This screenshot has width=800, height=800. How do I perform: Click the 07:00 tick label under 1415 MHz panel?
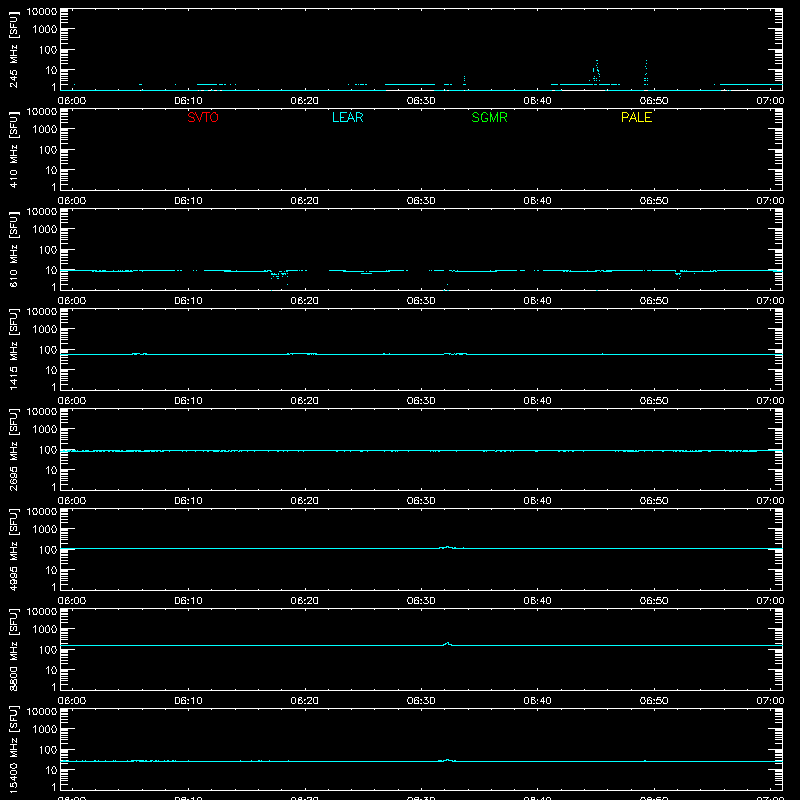tap(770, 401)
